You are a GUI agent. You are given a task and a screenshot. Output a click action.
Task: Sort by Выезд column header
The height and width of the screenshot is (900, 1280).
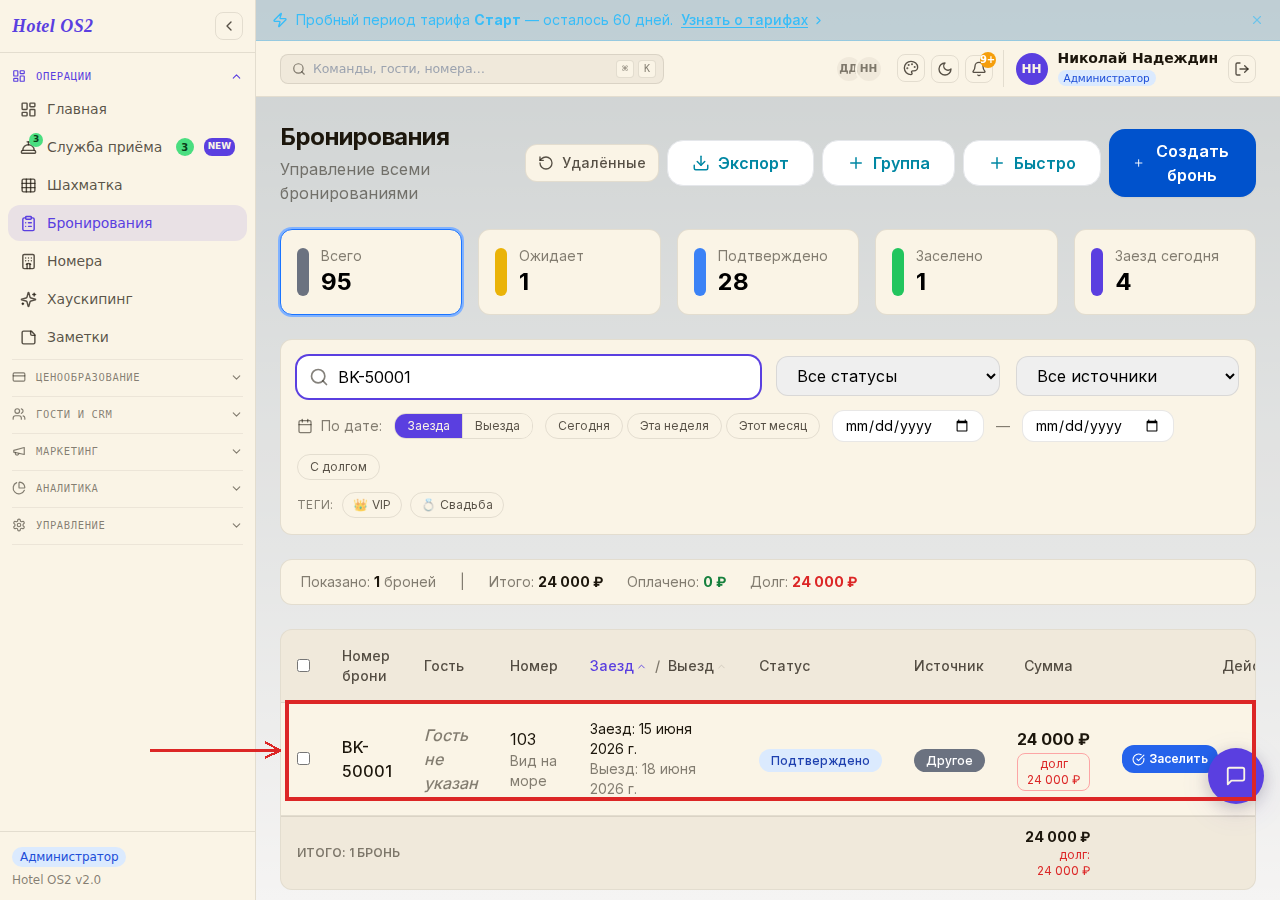click(x=696, y=666)
